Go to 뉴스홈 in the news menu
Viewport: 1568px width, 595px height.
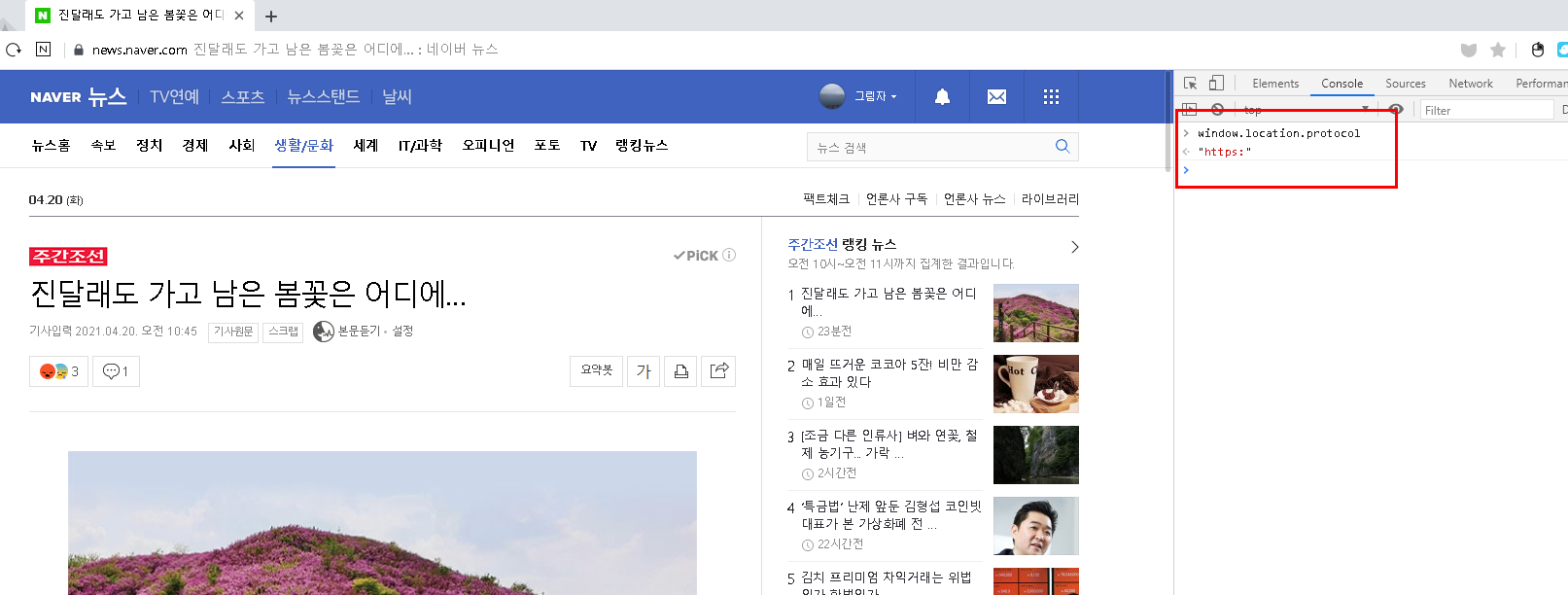(x=51, y=146)
